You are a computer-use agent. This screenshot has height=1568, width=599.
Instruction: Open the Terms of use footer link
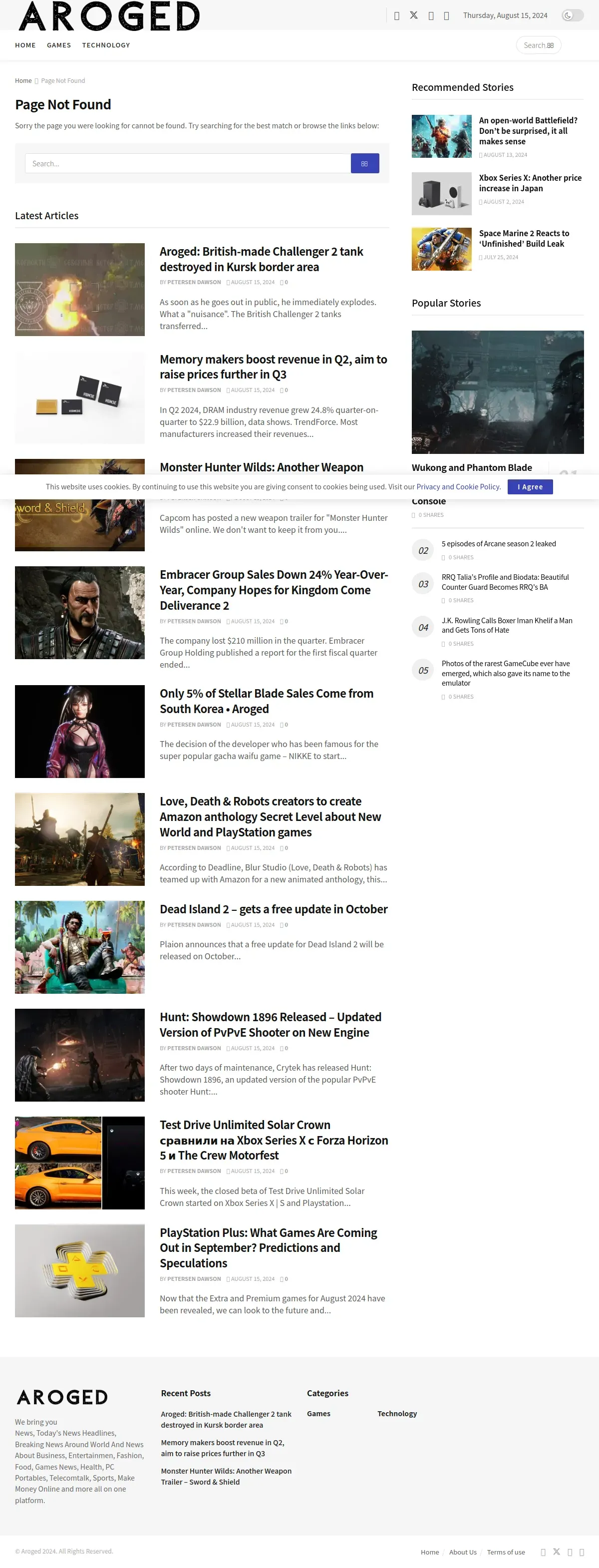(506, 1552)
